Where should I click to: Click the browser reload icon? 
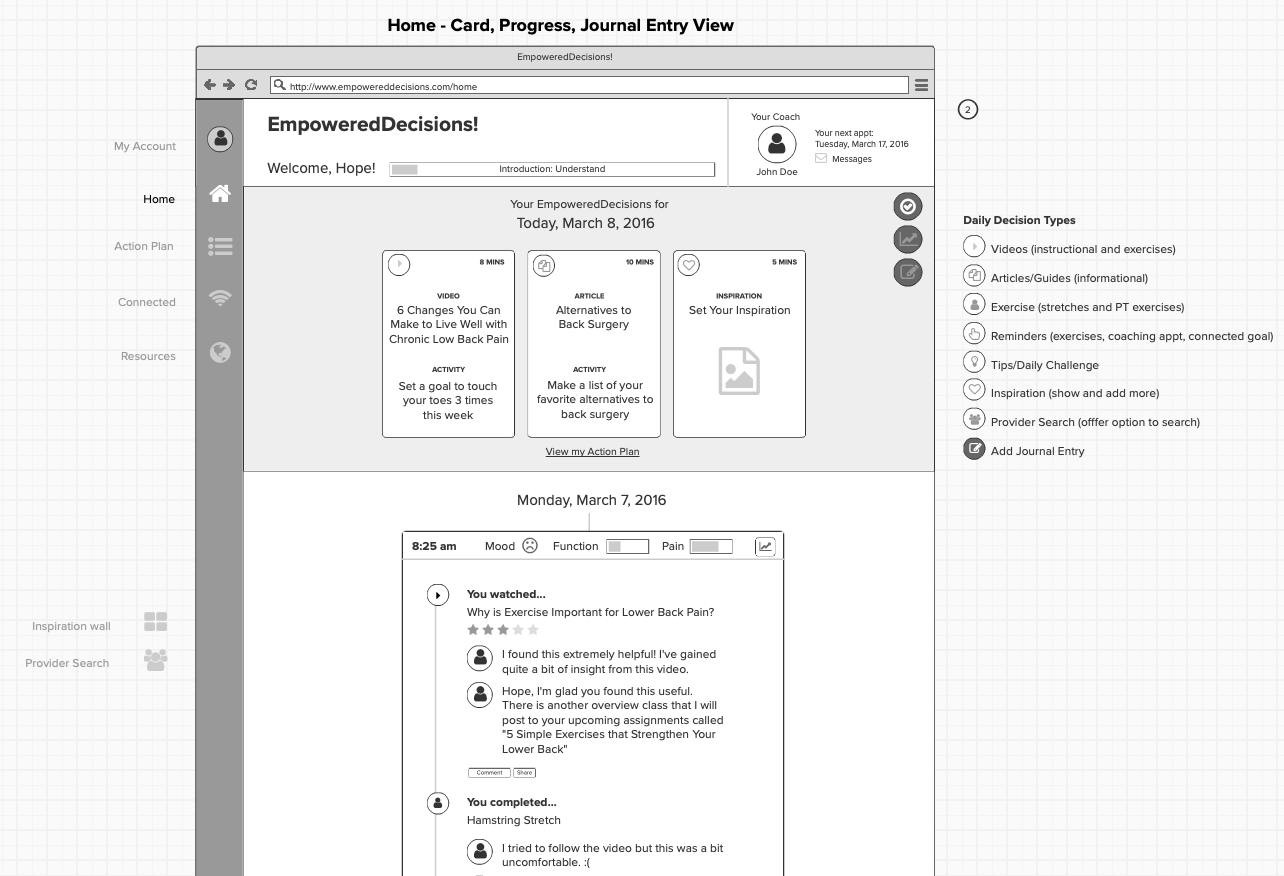click(251, 86)
